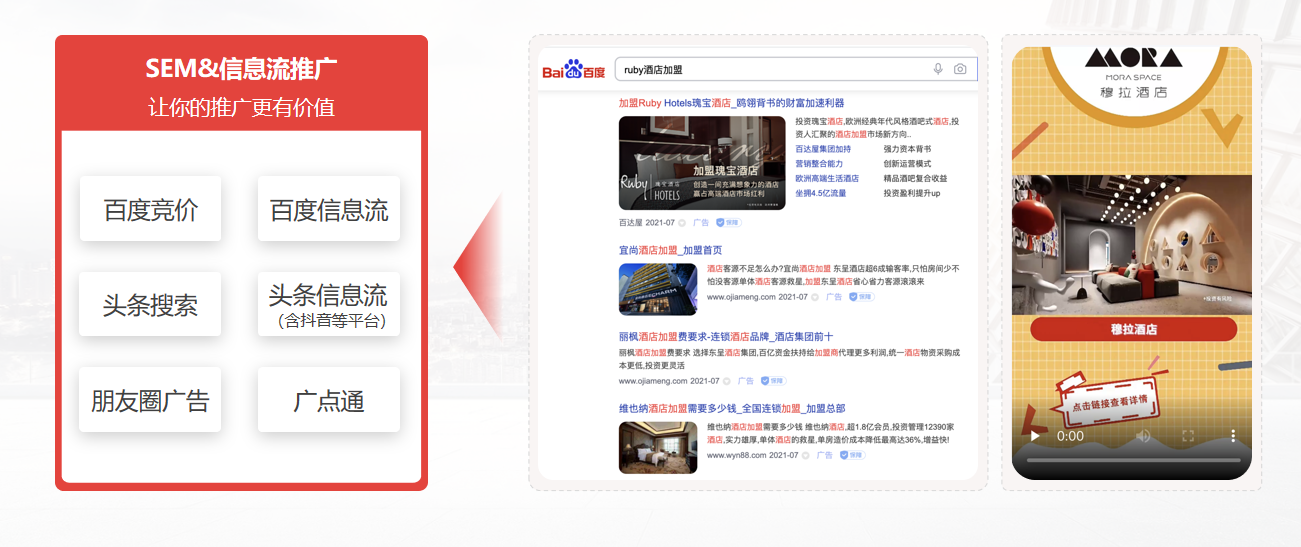Click the 营销整合能力 sublink
The image size is (1301, 547).
pos(819,163)
